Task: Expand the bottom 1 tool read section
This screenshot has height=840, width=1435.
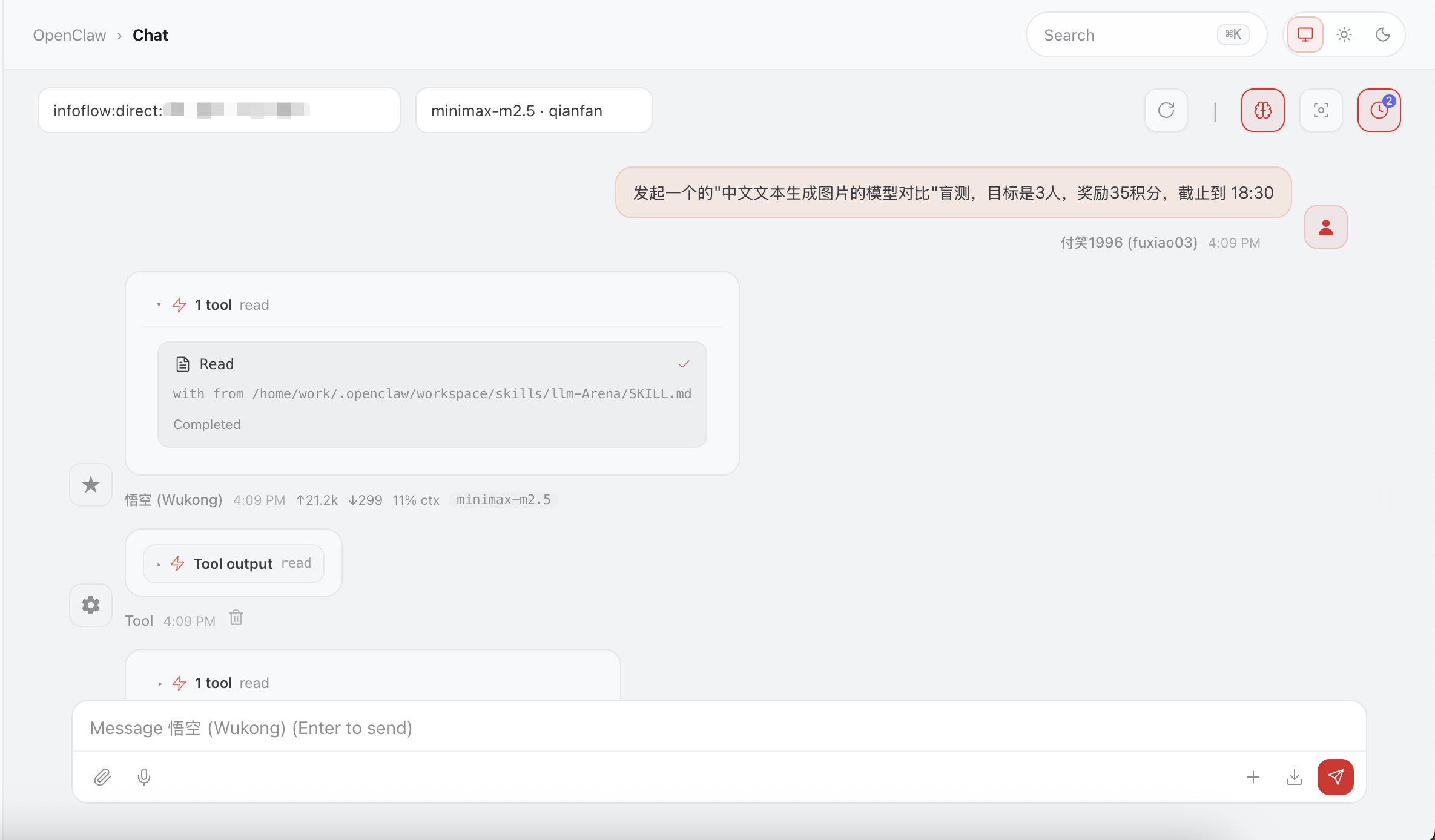Action: (213, 683)
